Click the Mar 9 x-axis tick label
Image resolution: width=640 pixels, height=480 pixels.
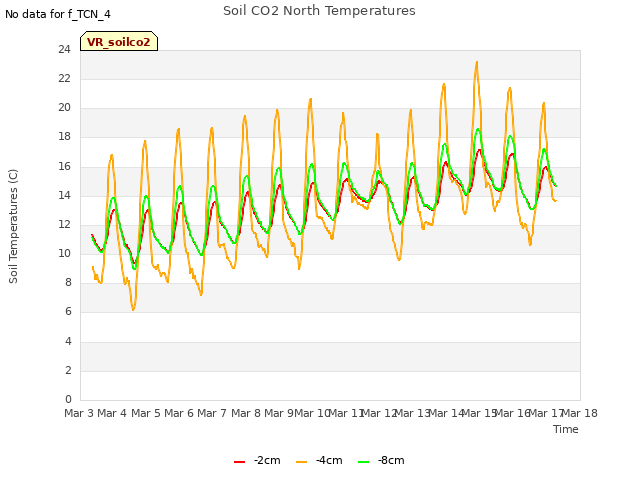pos(279,413)
